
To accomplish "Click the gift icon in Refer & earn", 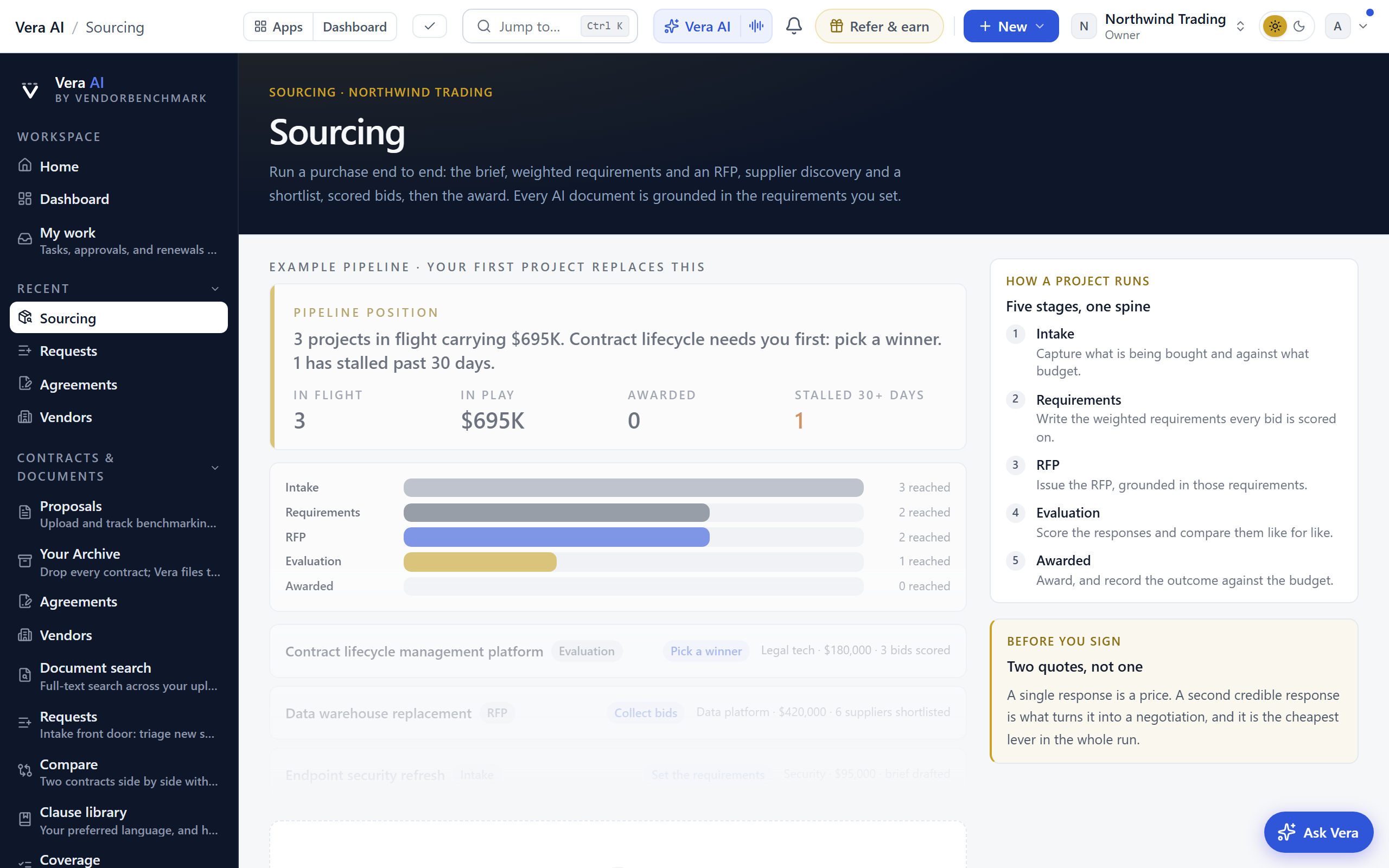I will coord(837,27).
